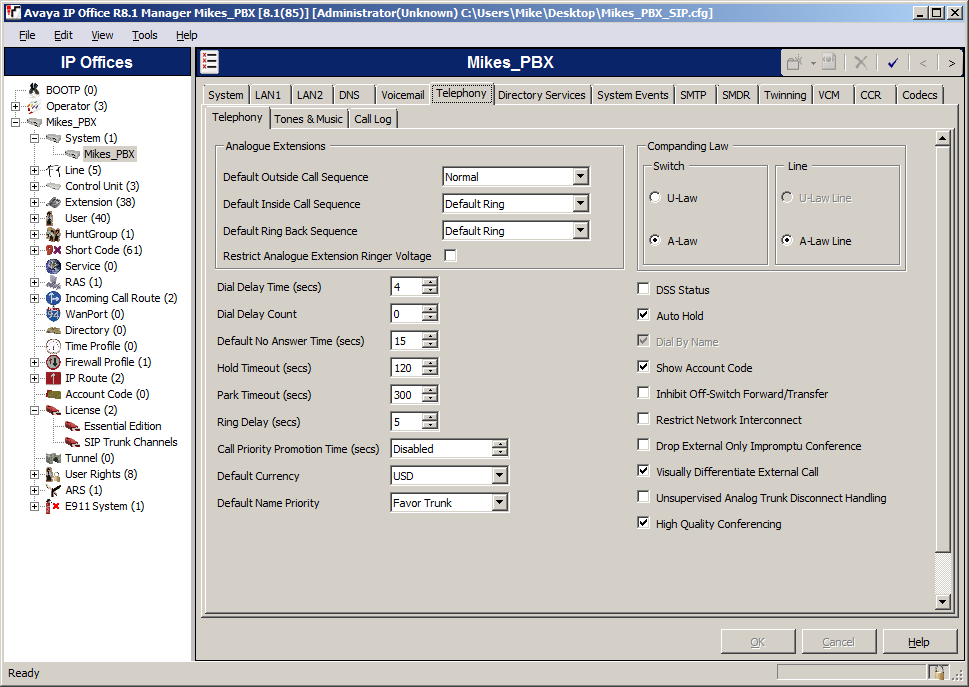Click the Incoming Call Route icon
Screen dimensions: 969x687
coord(53,298)
